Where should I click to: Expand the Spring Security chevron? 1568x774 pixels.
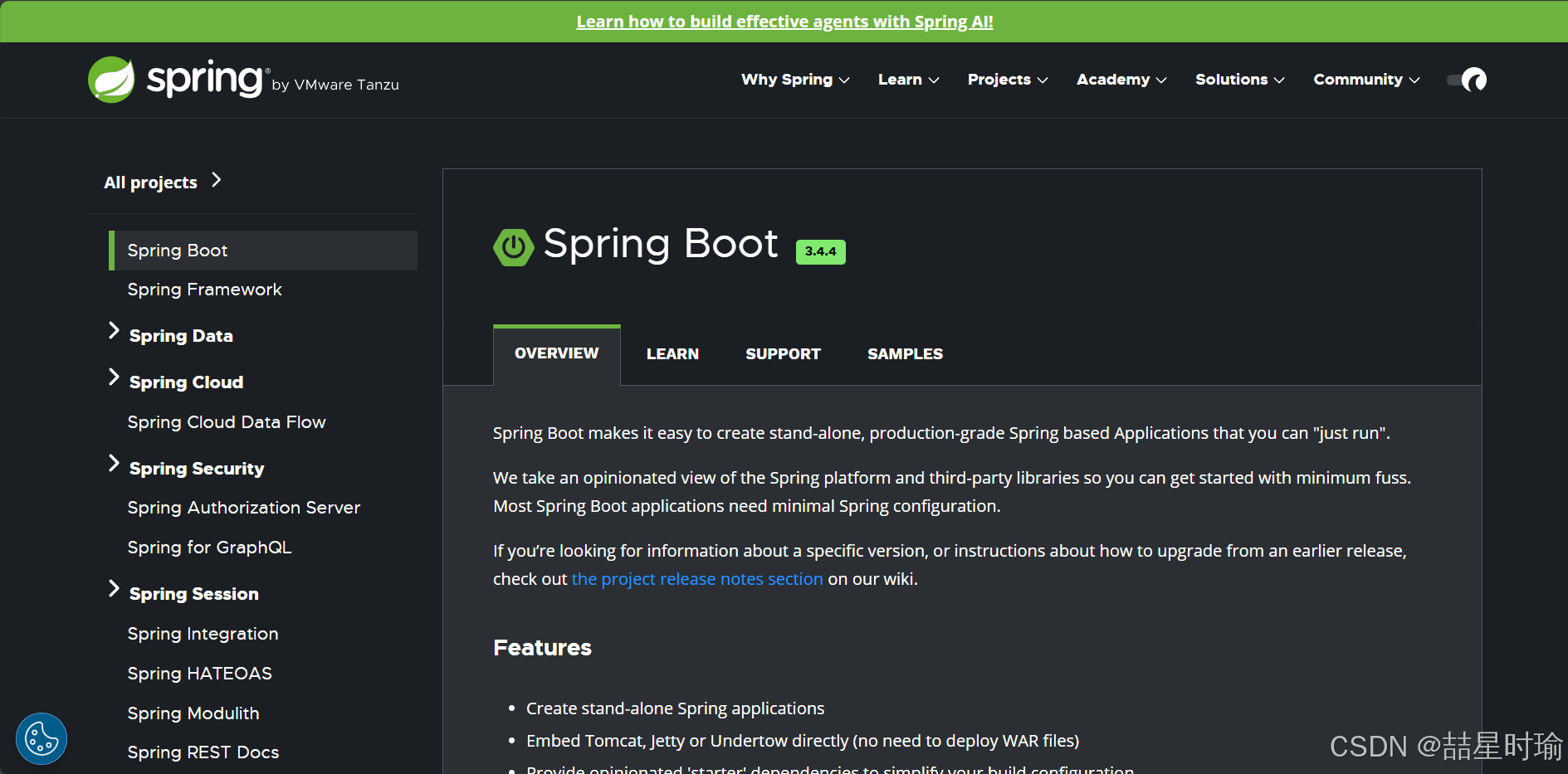pos(114,464)
